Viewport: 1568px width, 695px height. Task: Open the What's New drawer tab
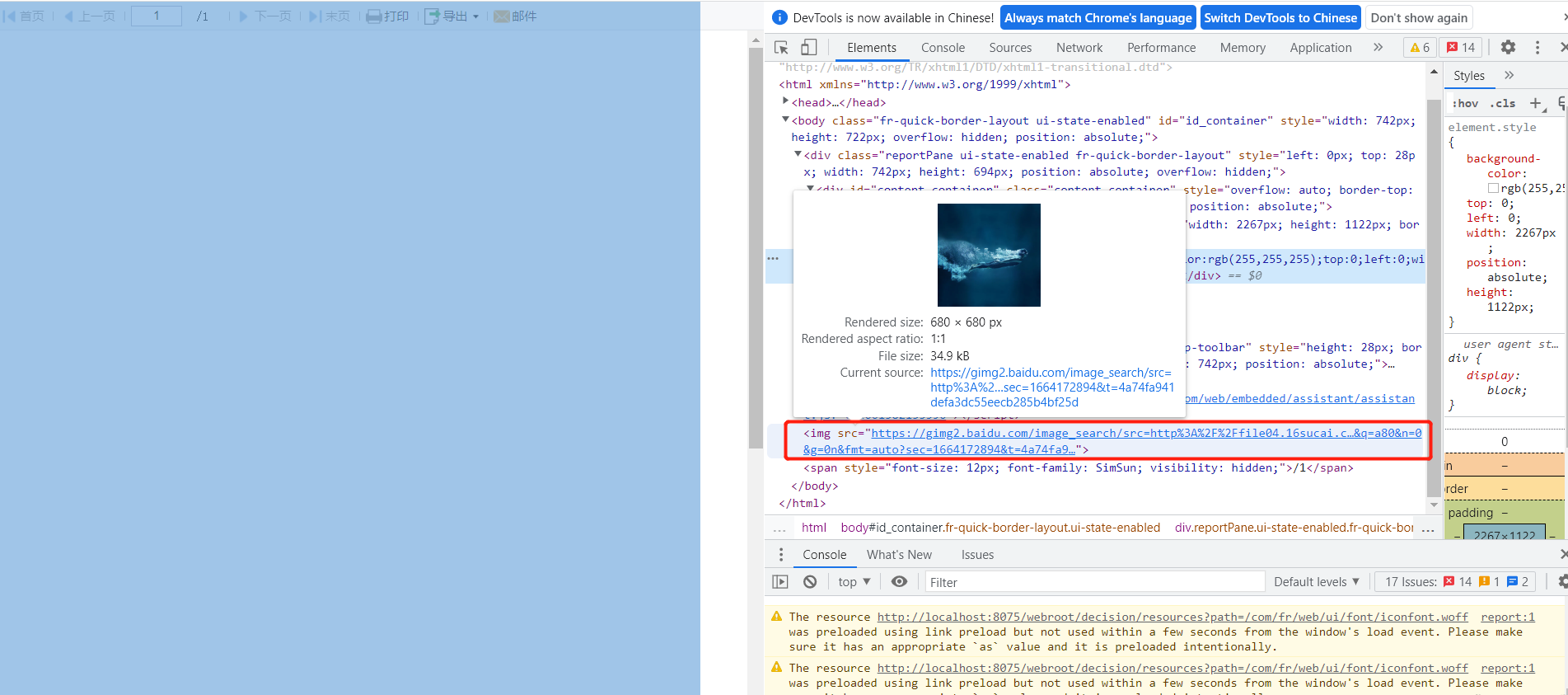(x=899, y=555)
